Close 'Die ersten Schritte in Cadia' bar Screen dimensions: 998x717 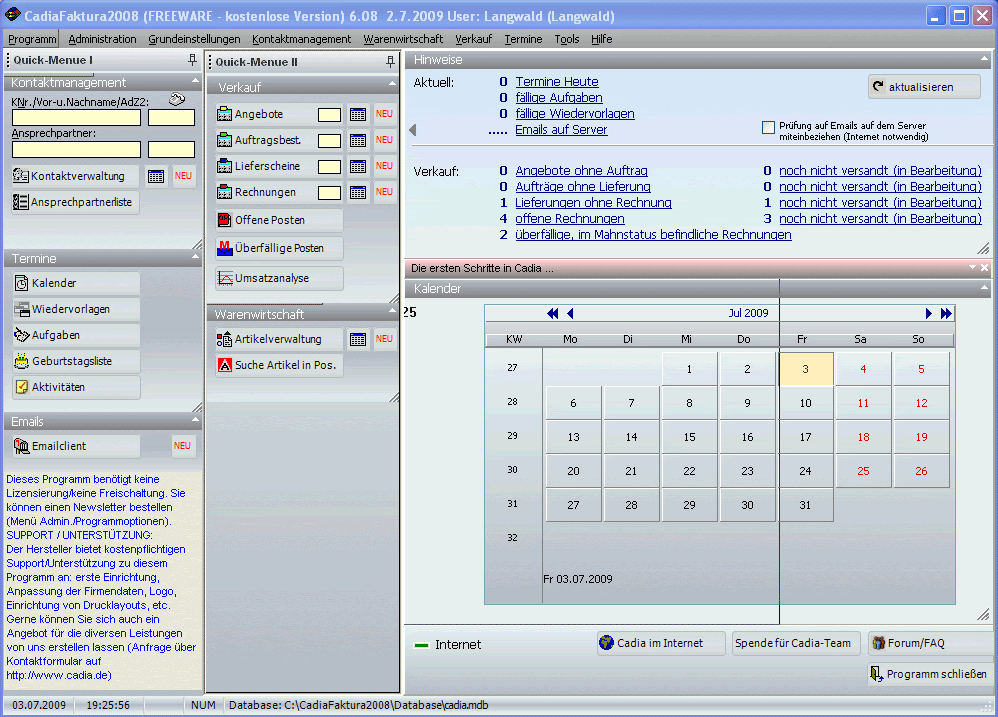[x=984, y=268]
